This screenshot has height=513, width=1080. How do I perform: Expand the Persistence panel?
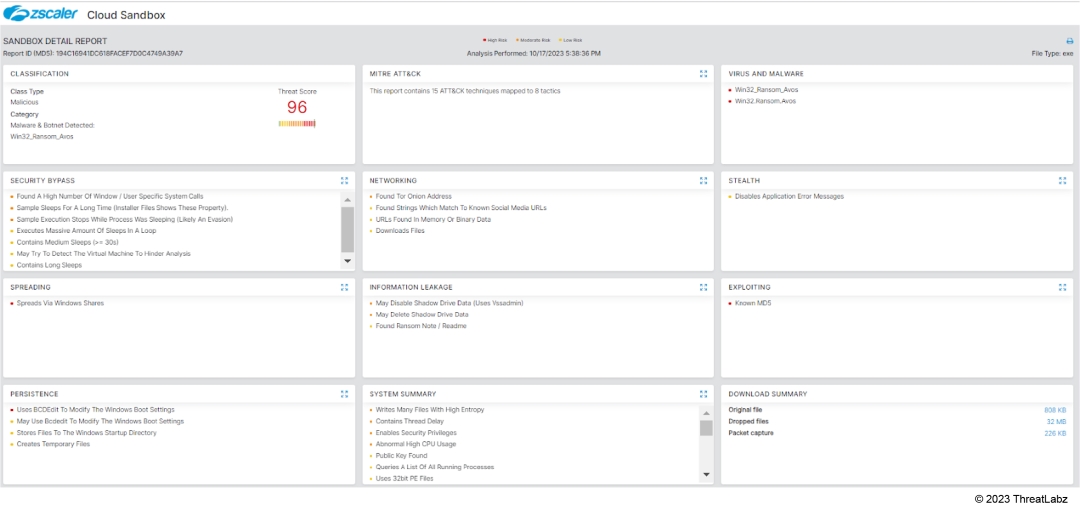point(344,394)
